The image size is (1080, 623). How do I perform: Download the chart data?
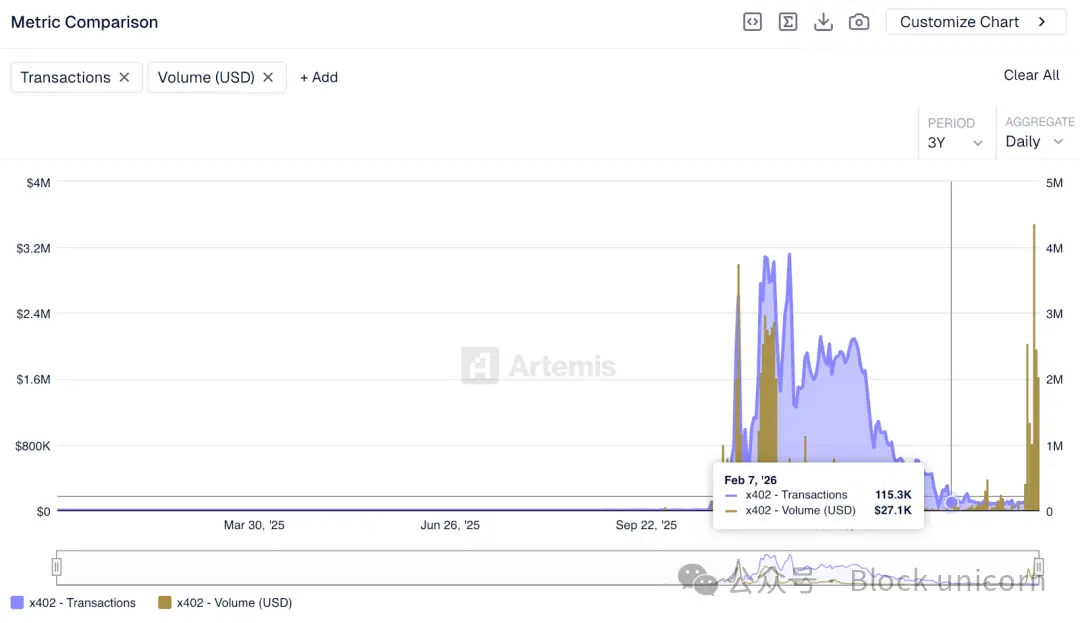823,22
